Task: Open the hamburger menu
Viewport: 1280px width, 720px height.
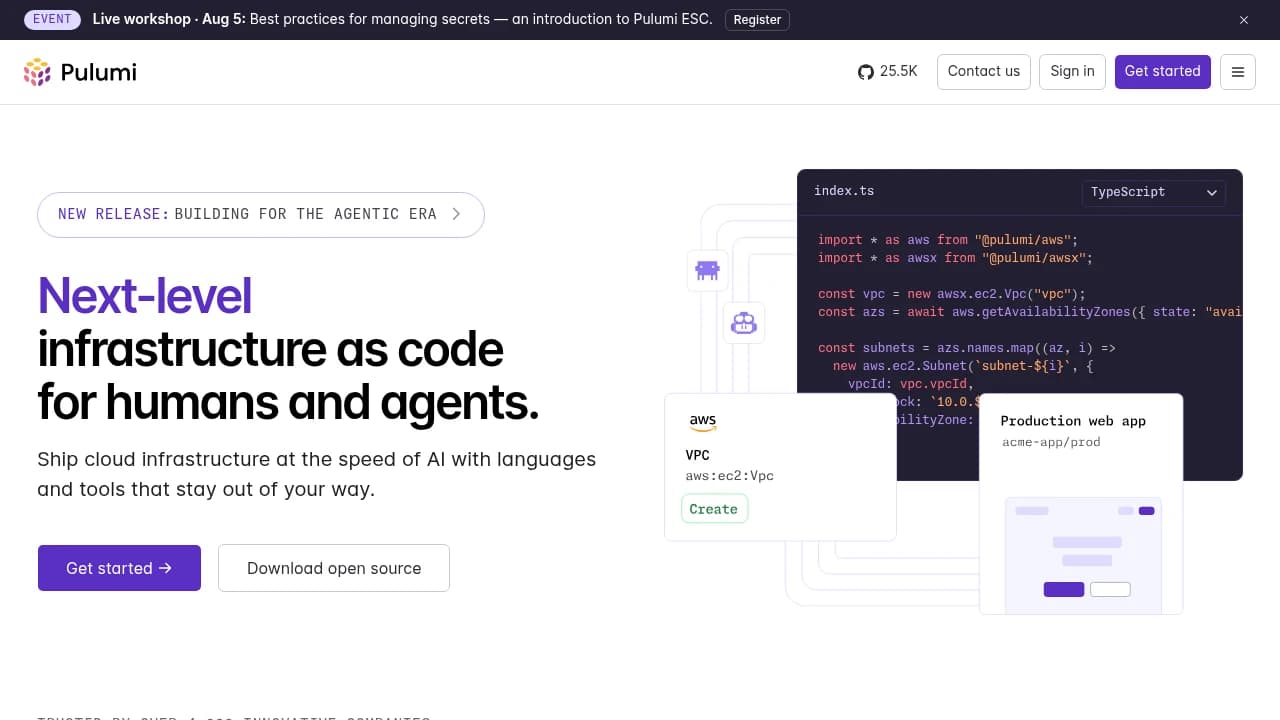Action: [1238, 72]
